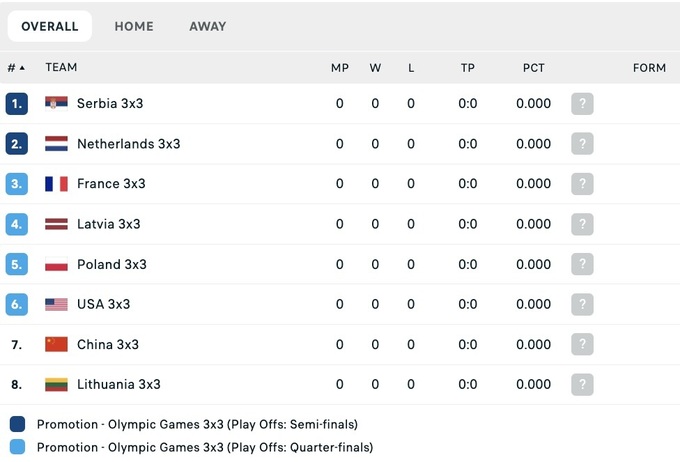Click the USA flag icon
Image resolution: width=680 pixels, height=462 pixels.
[56, 304]
